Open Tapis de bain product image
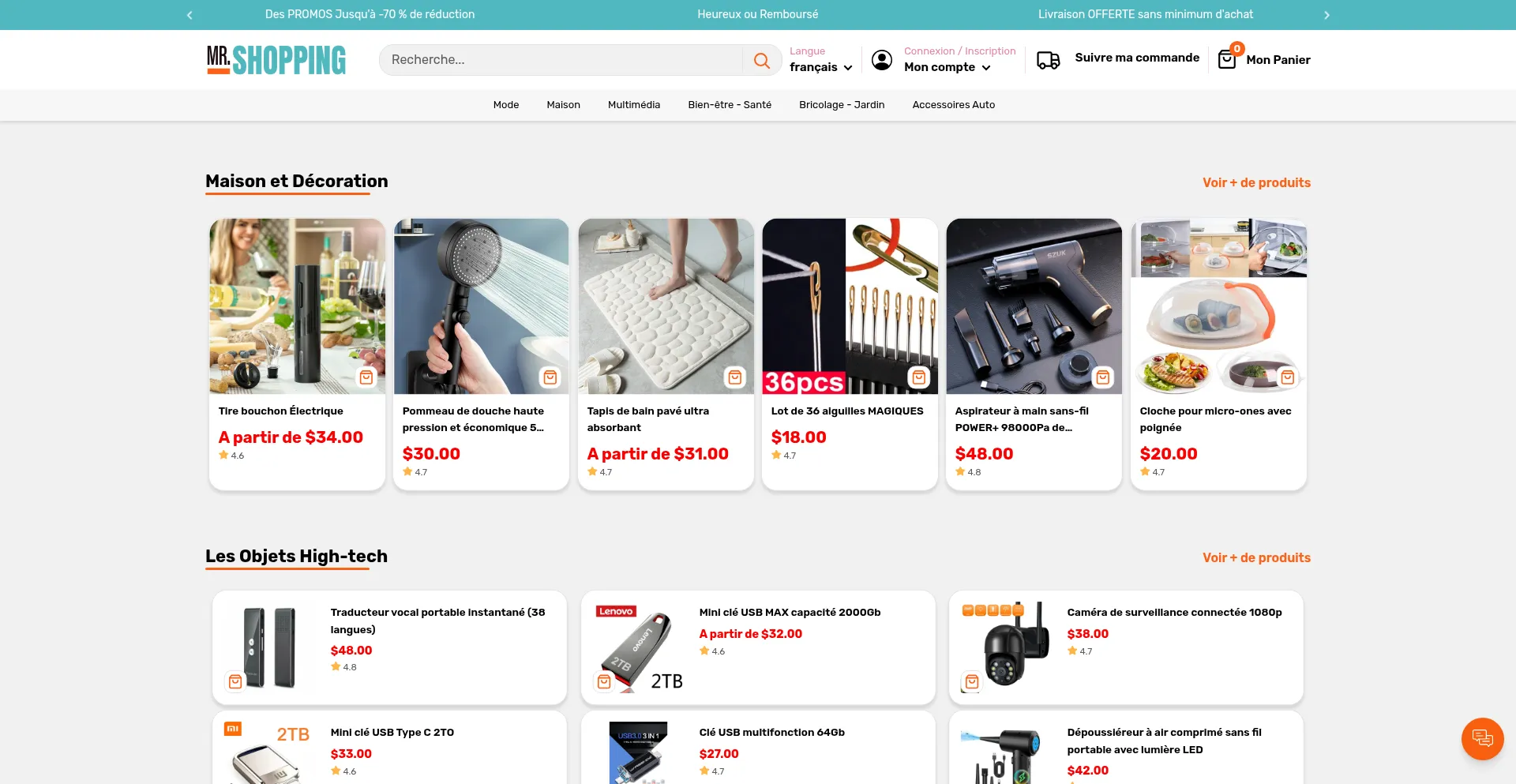This screenshot has height=784, width=1516. click(666, 306)
